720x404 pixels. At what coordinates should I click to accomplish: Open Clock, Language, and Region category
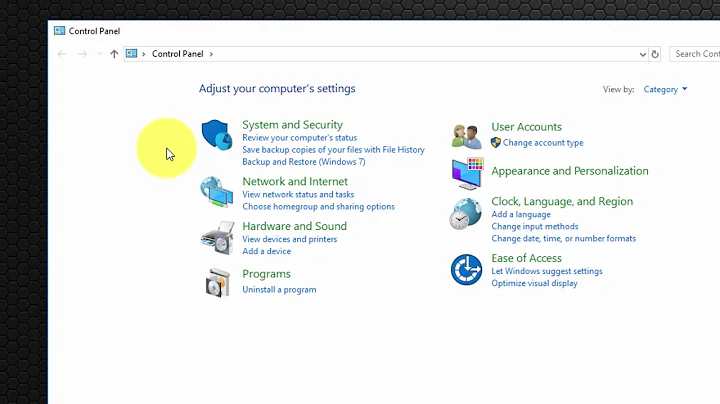click(x=562, y=201)
